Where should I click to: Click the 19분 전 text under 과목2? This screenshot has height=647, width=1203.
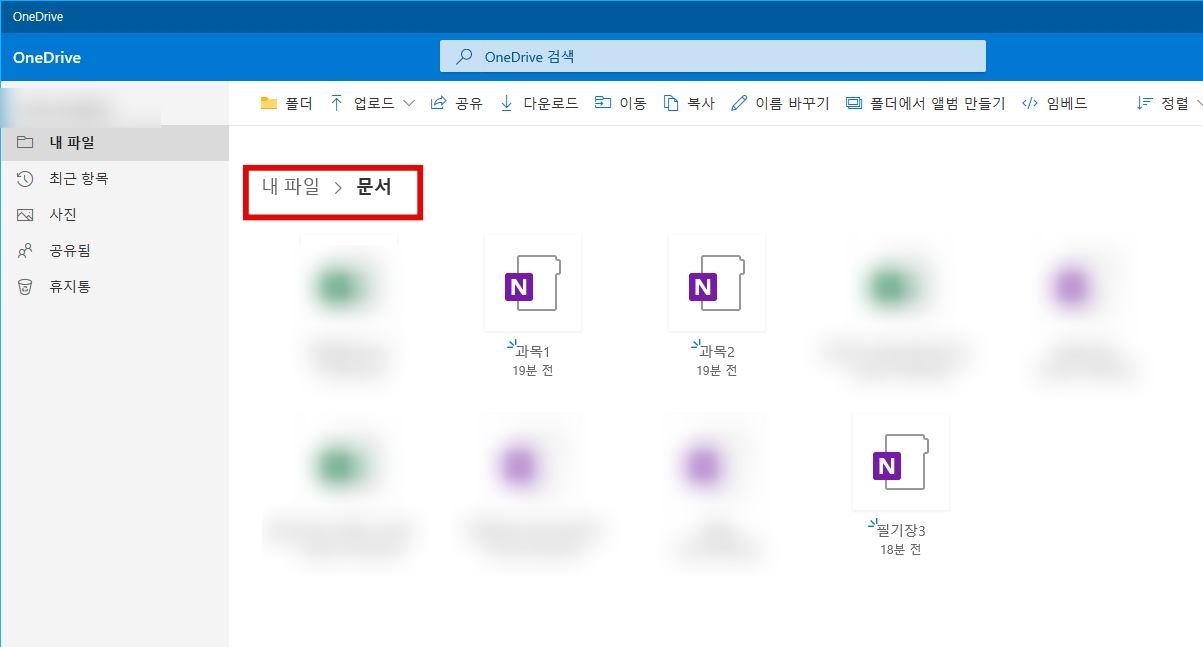pyautogui.click(x=716, y=371)
